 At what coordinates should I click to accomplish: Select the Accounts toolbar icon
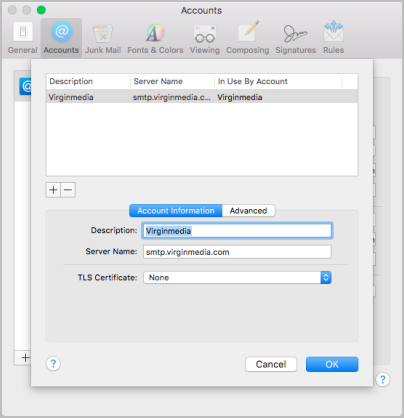tap(61, 38)
